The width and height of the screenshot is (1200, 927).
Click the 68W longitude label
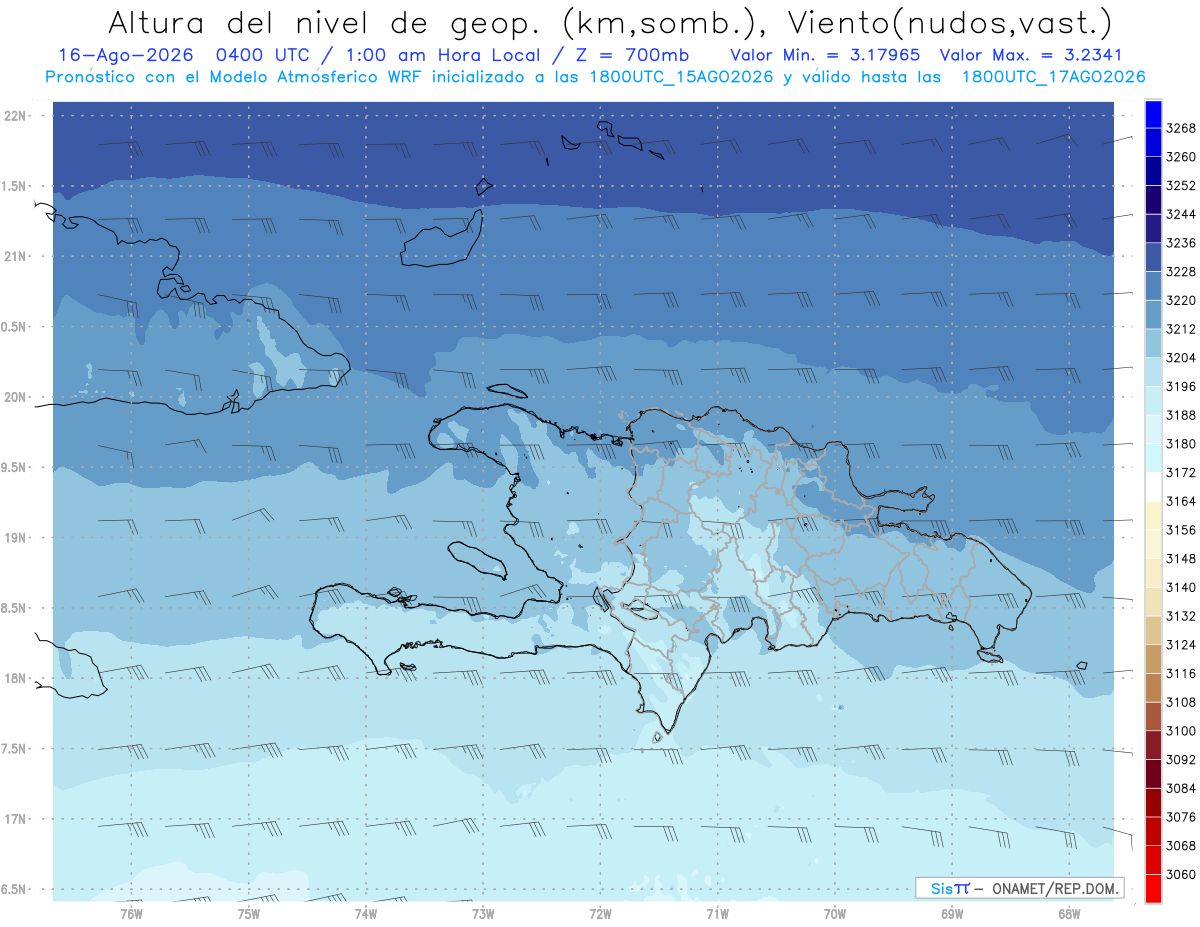pyautogui.click(x=1069, y=913)
